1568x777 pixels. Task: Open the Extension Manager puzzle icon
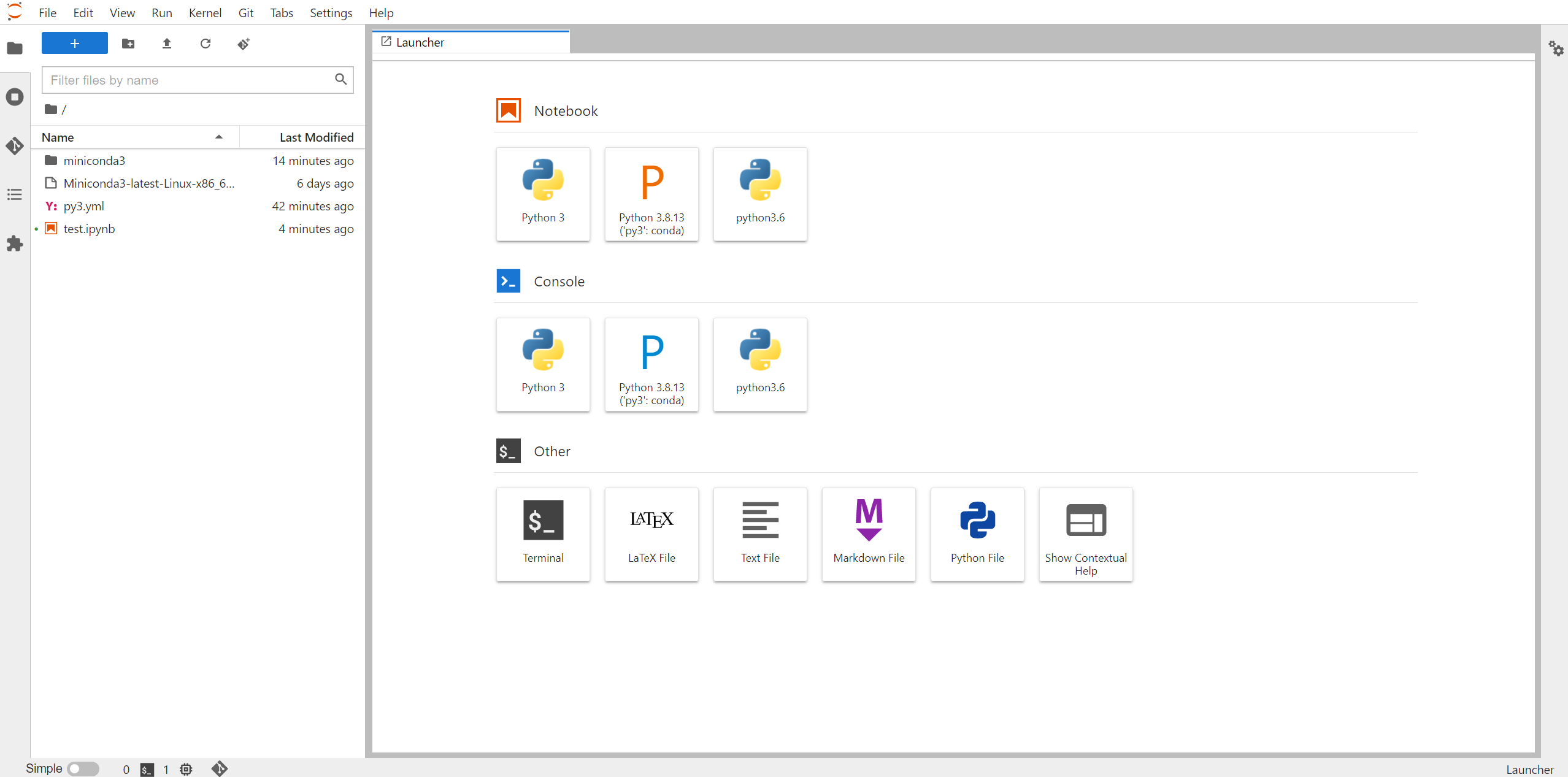click(x=15, y=243)
